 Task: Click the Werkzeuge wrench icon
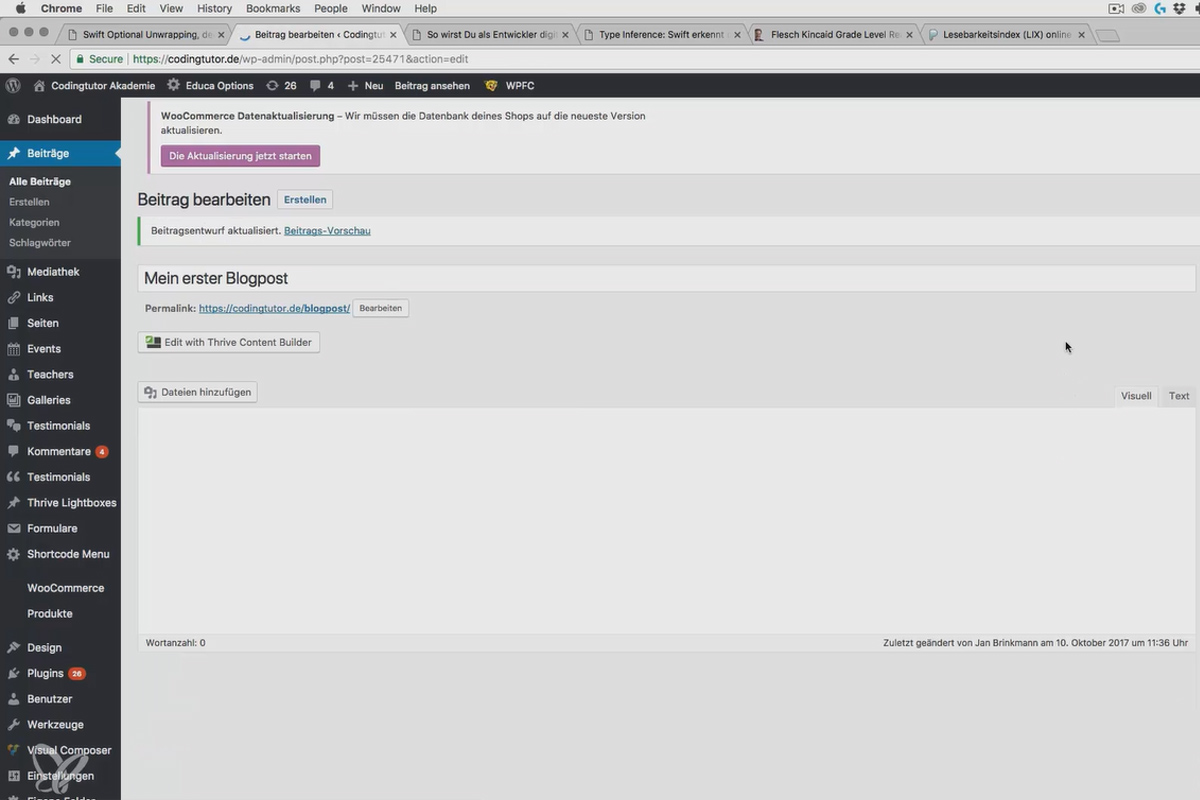14,725
